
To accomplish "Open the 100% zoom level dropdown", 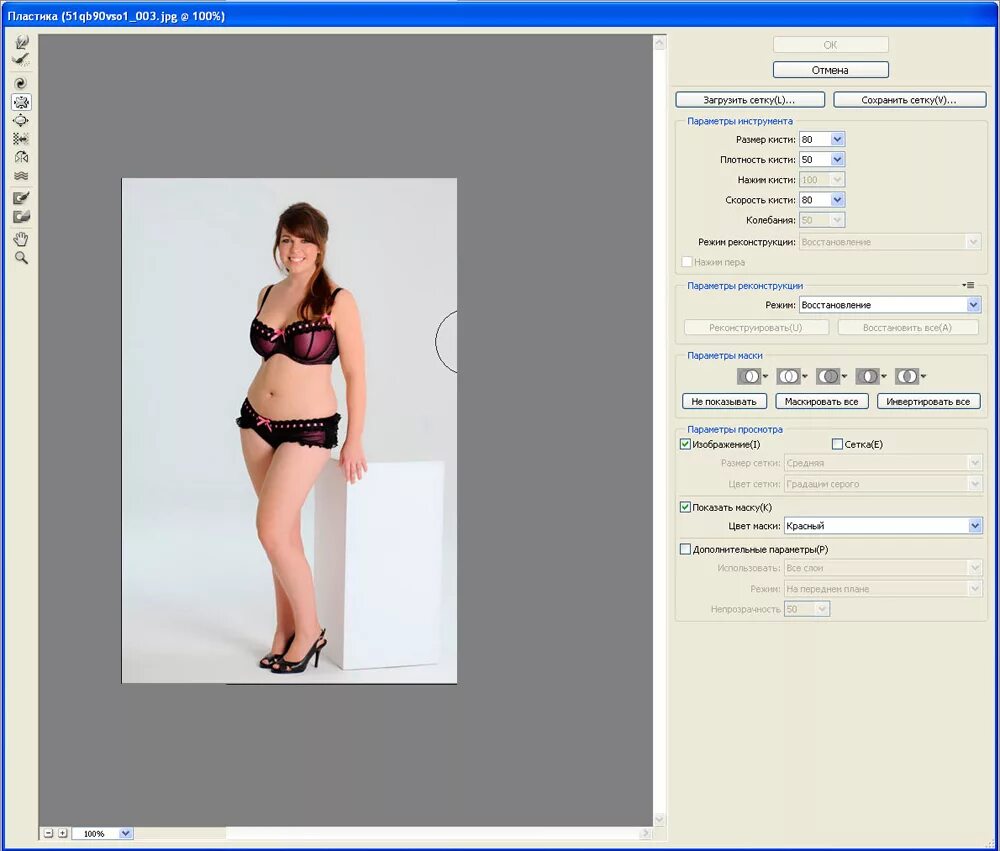I will click(x=126, y=833).
